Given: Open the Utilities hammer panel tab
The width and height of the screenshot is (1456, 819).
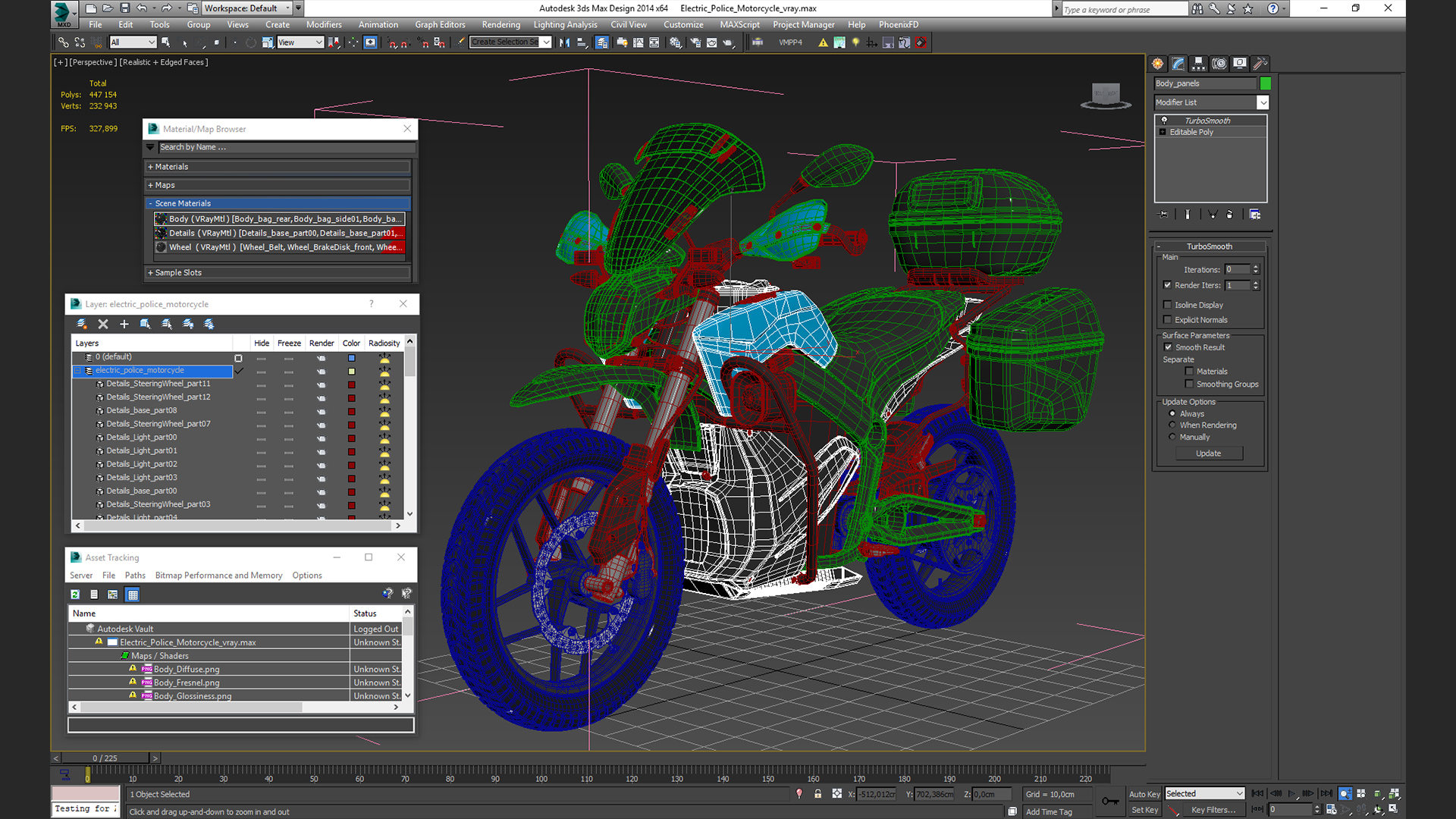Looking at the screenshot, I should (x=1260, y=64).
